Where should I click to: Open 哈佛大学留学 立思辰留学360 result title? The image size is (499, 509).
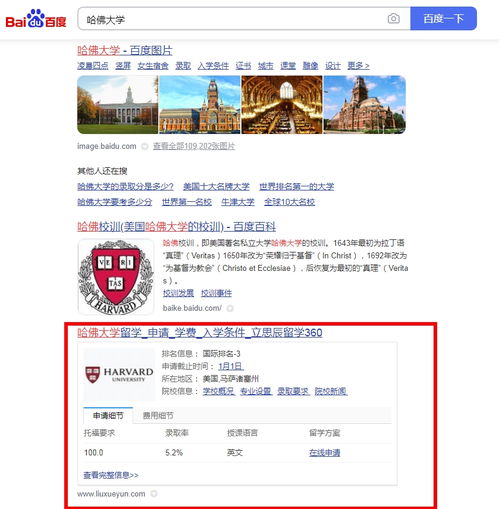[x=200, y=333]
